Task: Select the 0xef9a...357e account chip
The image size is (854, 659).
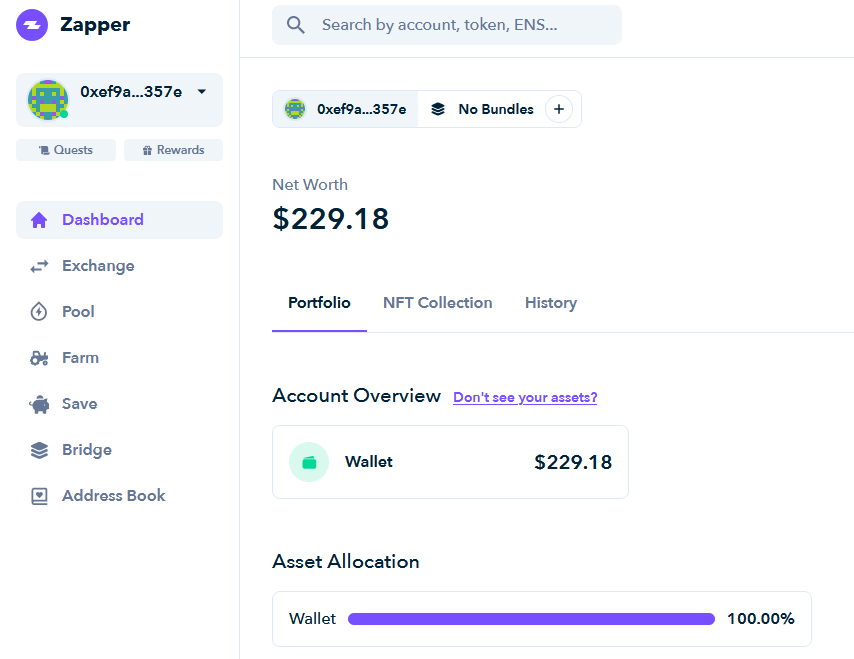Action: point(344,108)
